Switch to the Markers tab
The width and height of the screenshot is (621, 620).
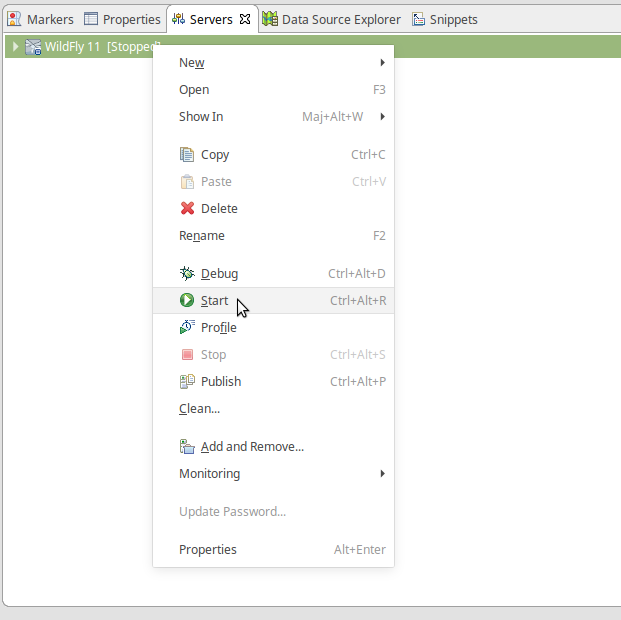point(41,19)
